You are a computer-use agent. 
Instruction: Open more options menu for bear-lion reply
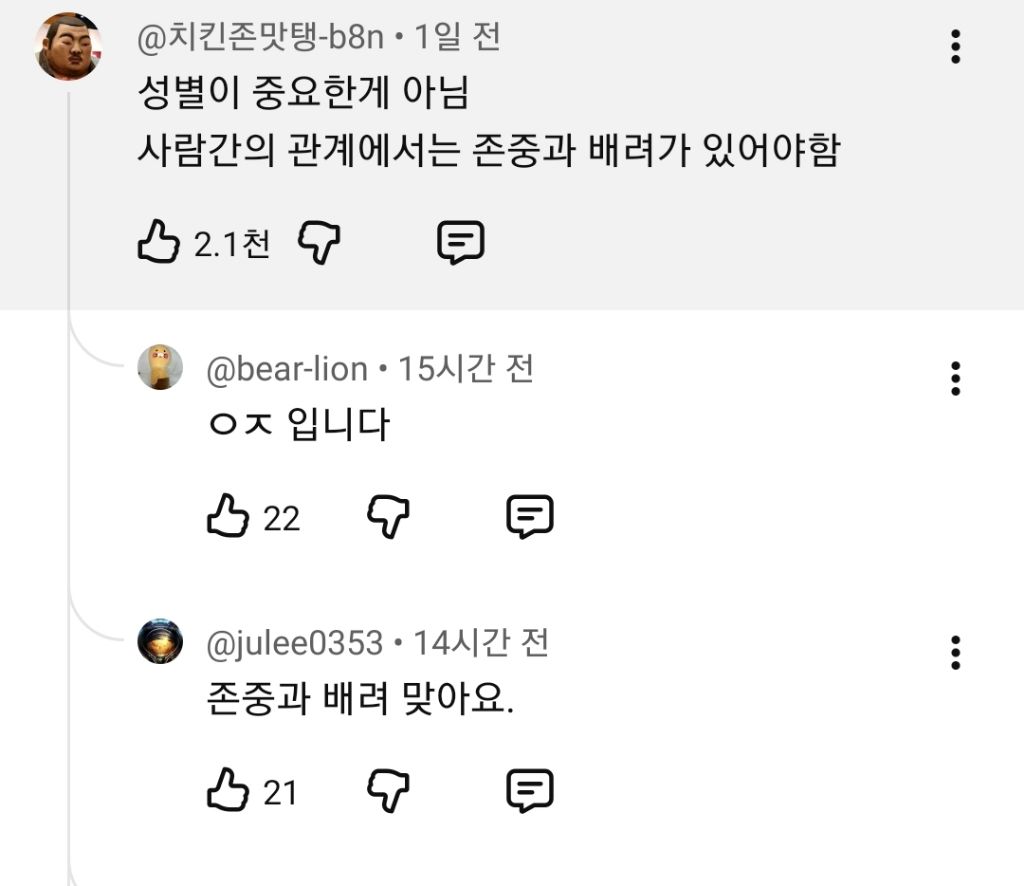[x=956, y=379]
